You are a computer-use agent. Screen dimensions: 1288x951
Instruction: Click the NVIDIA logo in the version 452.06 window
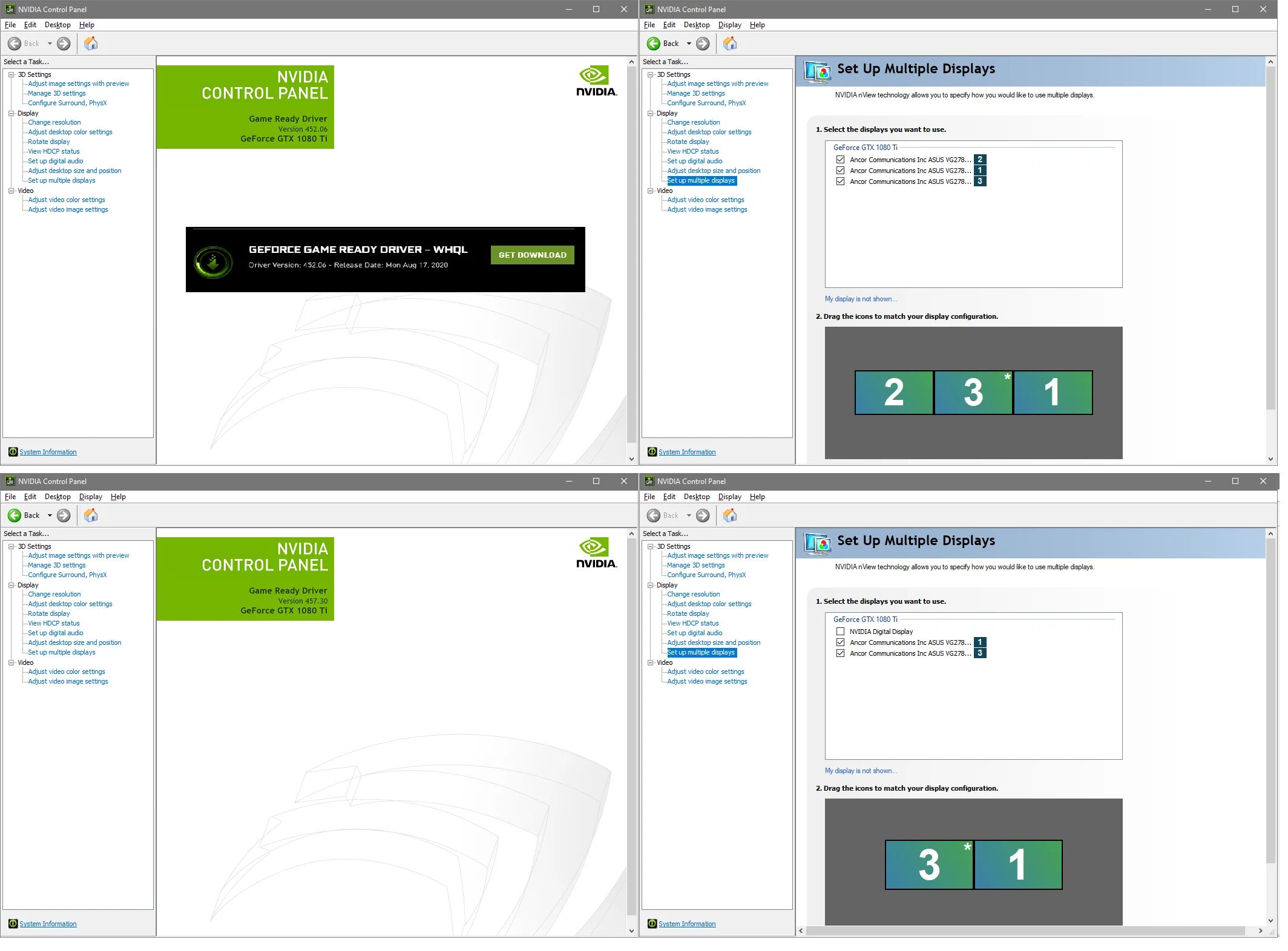(596, 81)
